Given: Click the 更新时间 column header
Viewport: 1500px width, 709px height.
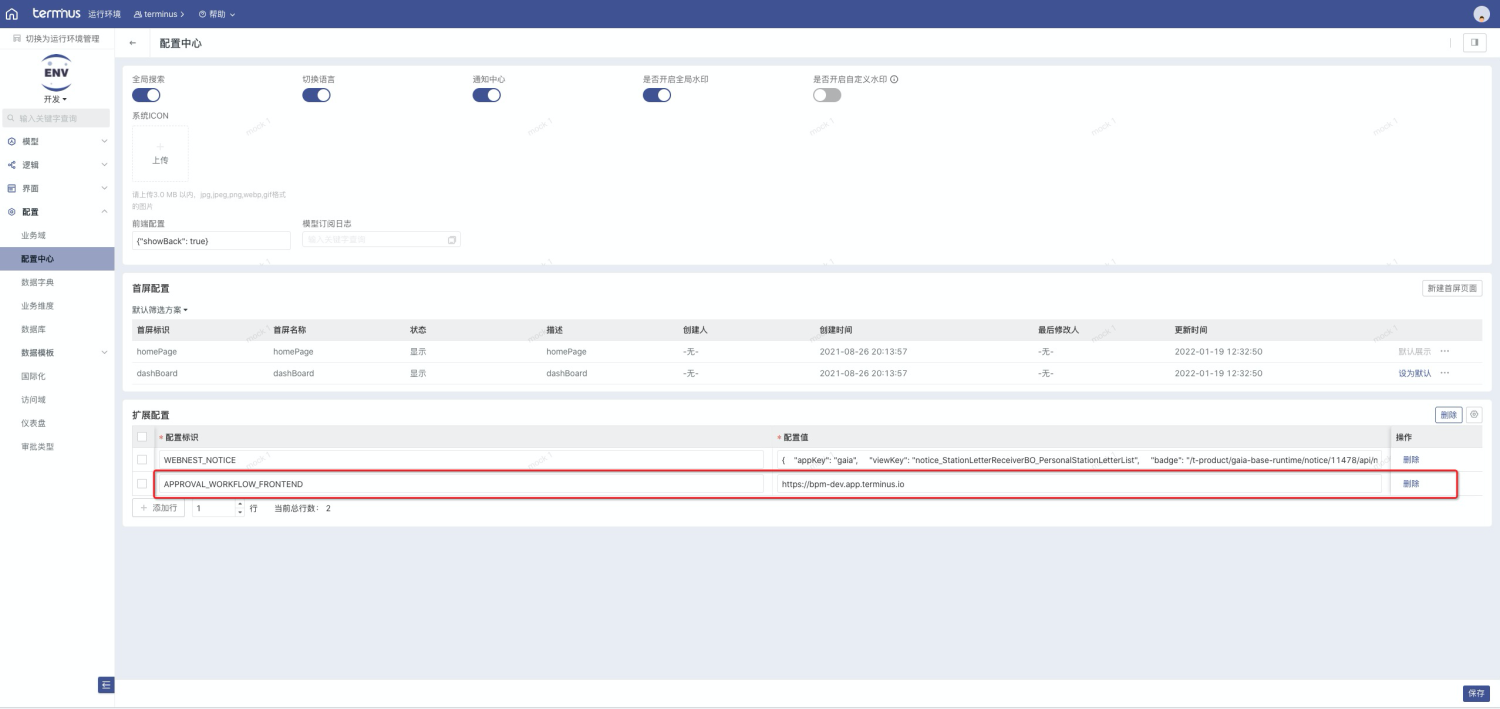Looking at the screenshot, I should click(1191, 330).
